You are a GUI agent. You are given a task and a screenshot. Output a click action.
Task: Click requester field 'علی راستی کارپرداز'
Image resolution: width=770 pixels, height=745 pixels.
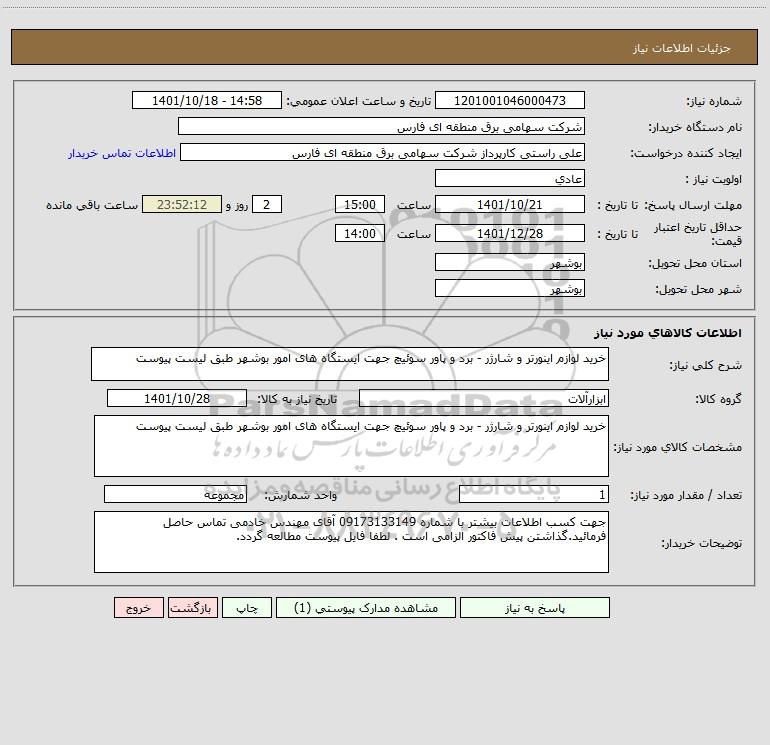(382, 152)
